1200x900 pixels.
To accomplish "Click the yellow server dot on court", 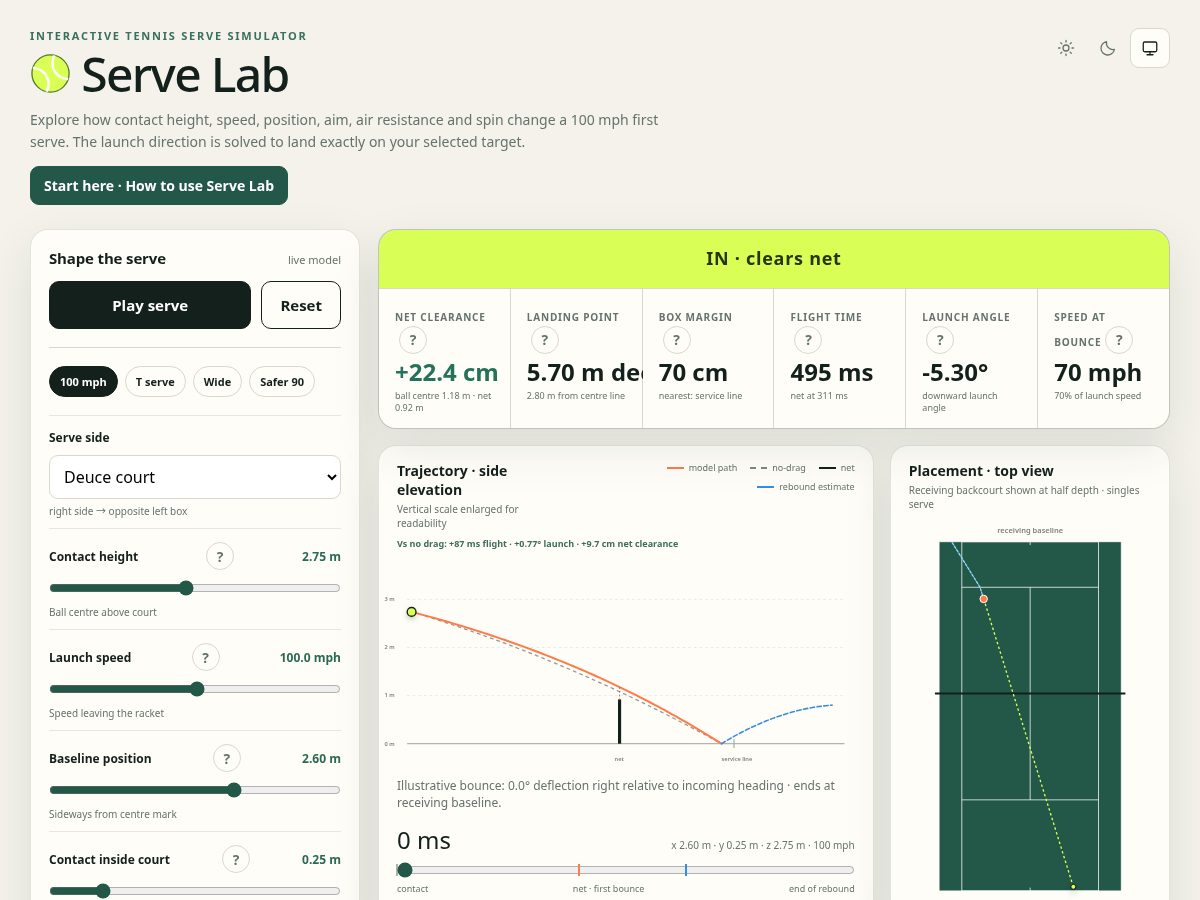I will click(1073, 886).
